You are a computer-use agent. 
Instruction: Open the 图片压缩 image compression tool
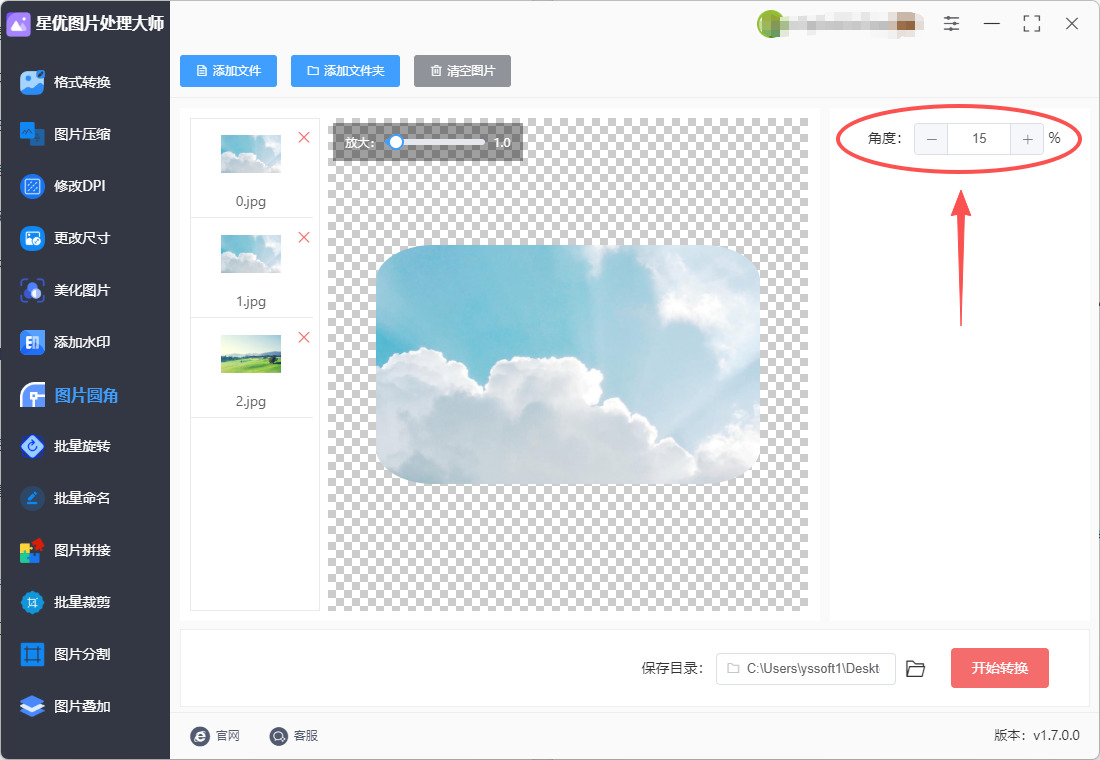point(66,134)
